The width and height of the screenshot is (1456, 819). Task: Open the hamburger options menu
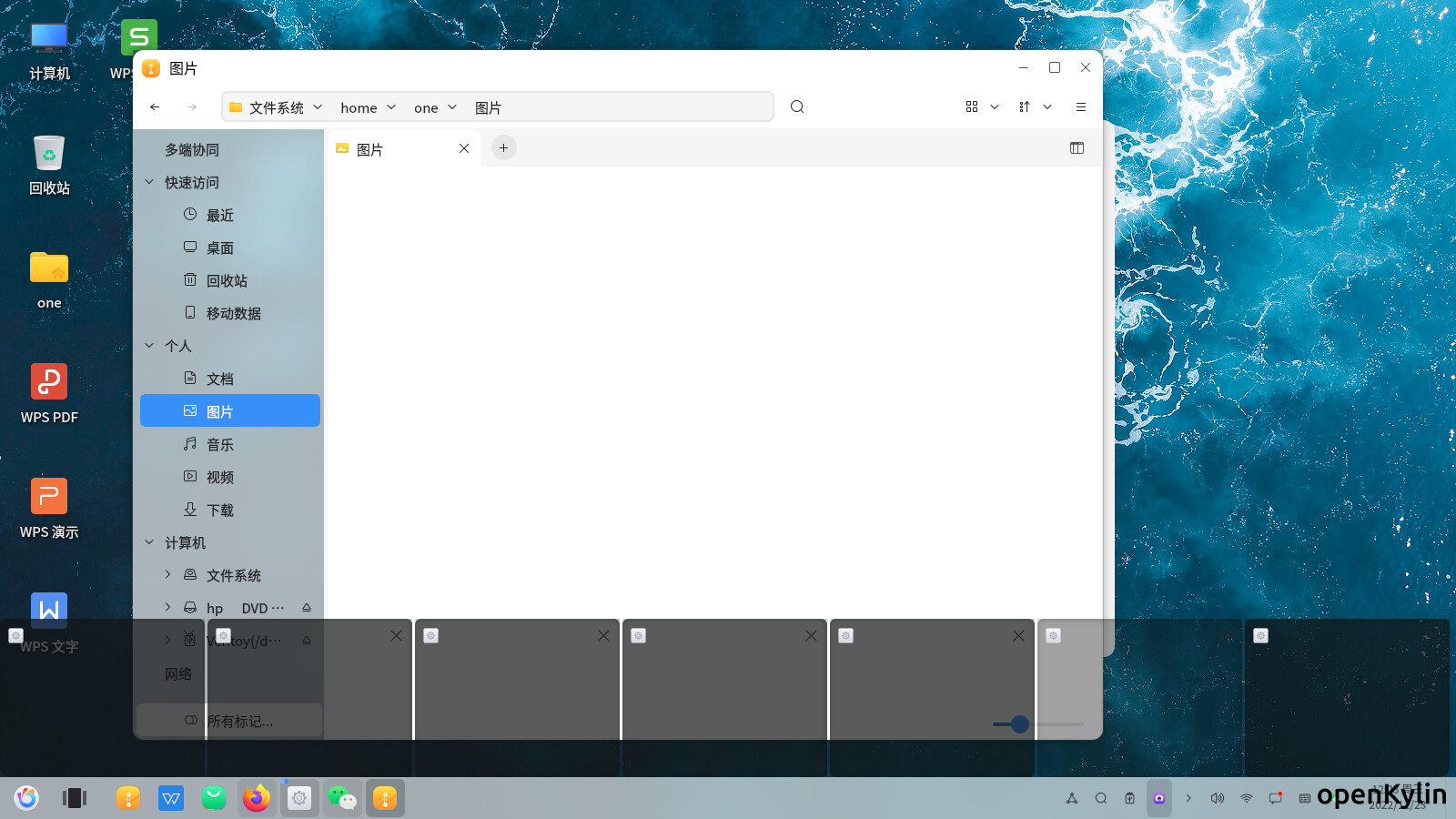1081,106
